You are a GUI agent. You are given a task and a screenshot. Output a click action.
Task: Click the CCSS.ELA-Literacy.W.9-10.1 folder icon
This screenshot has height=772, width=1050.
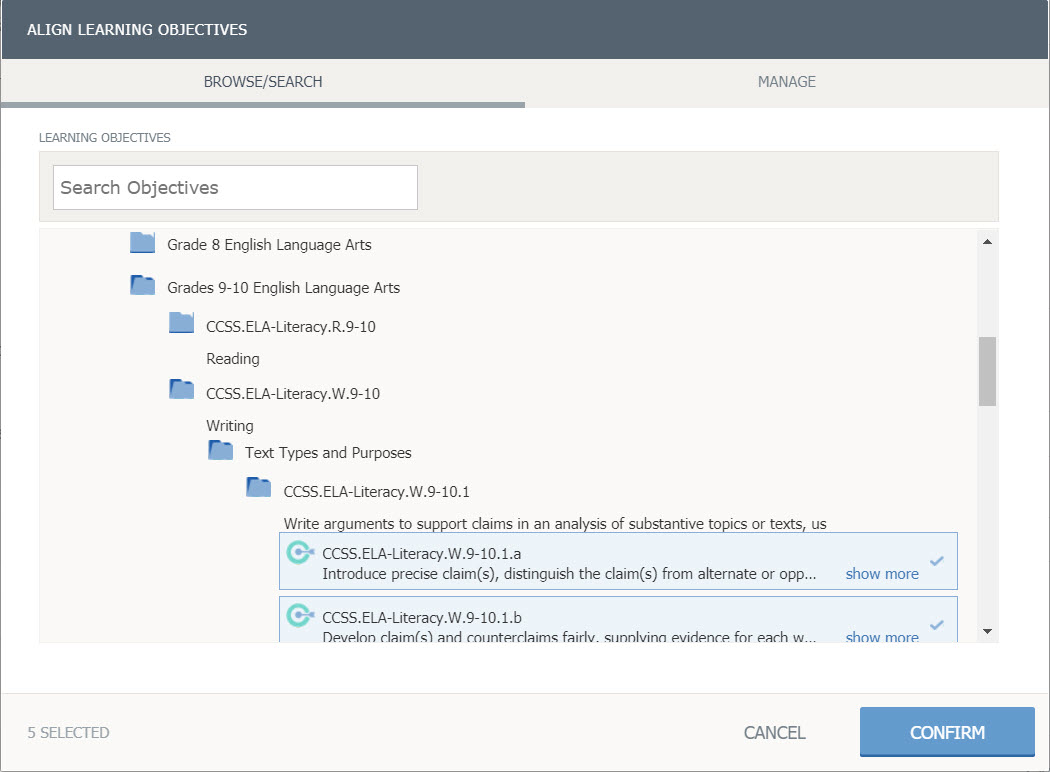click(259, 488)
